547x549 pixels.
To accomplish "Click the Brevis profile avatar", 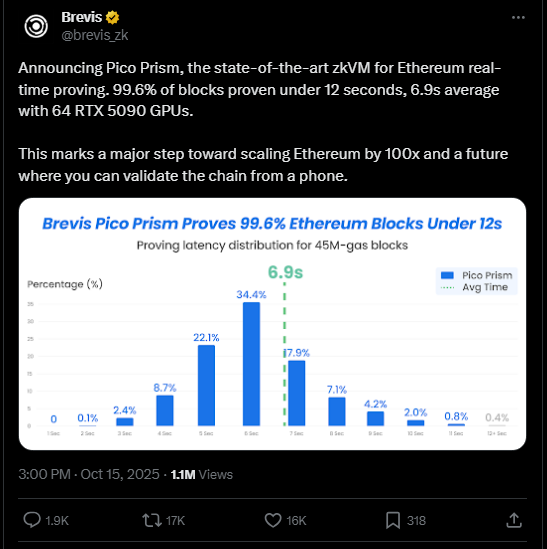I will 36,26.
